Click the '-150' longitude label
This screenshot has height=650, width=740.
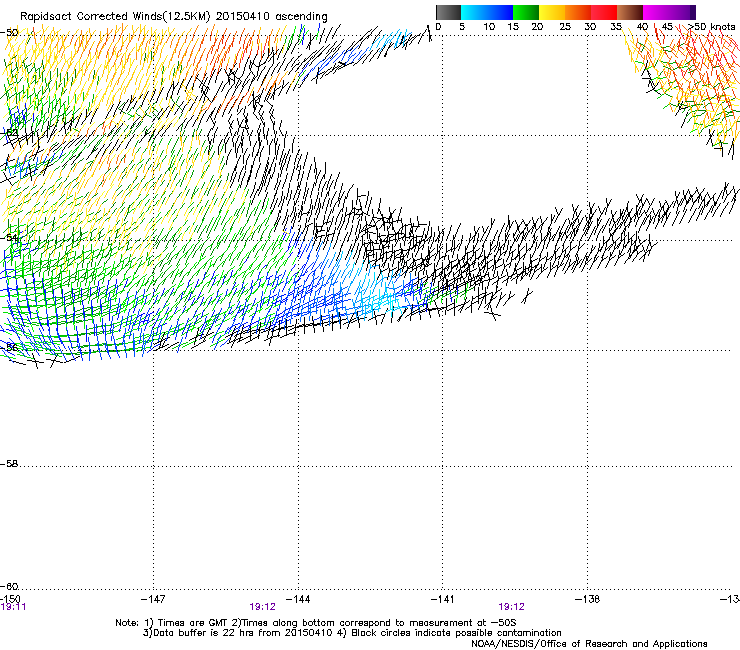click(10, 599)
